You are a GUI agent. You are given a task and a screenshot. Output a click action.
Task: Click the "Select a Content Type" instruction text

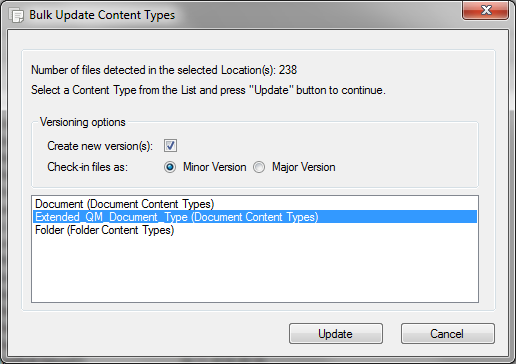[x=208, y=90]
